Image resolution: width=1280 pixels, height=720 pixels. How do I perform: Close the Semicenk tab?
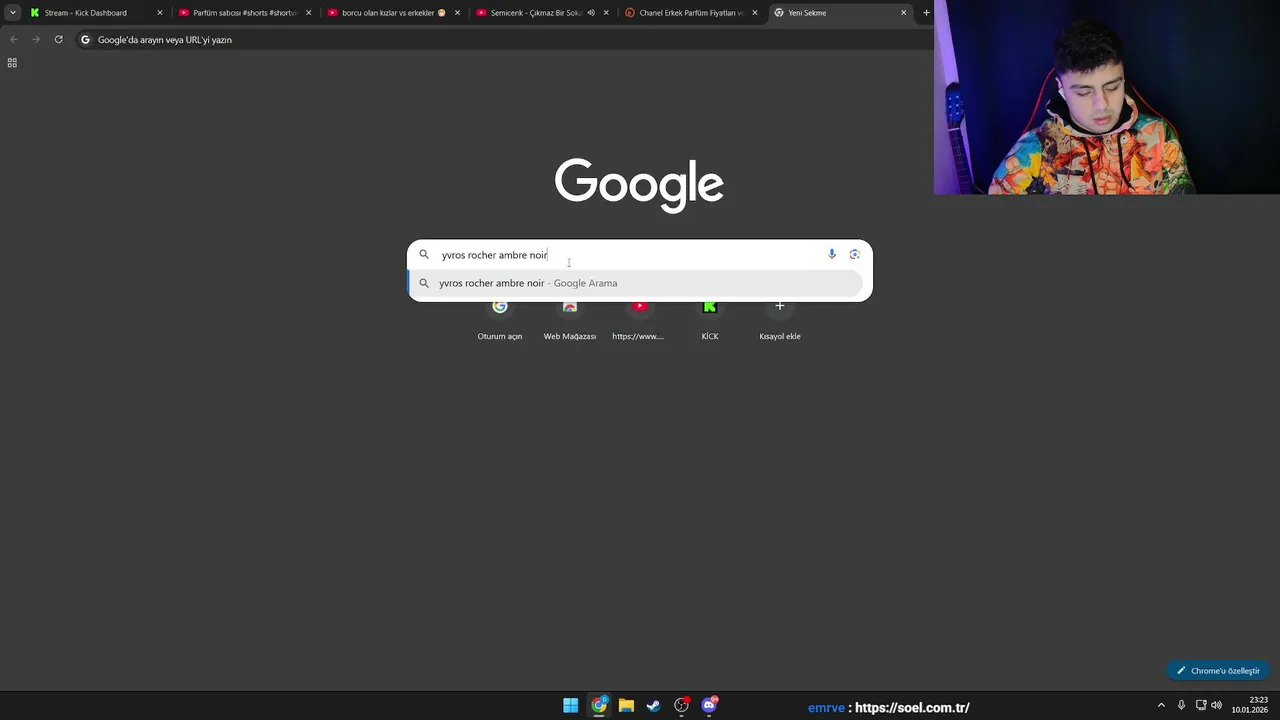(x=606, y=13)
